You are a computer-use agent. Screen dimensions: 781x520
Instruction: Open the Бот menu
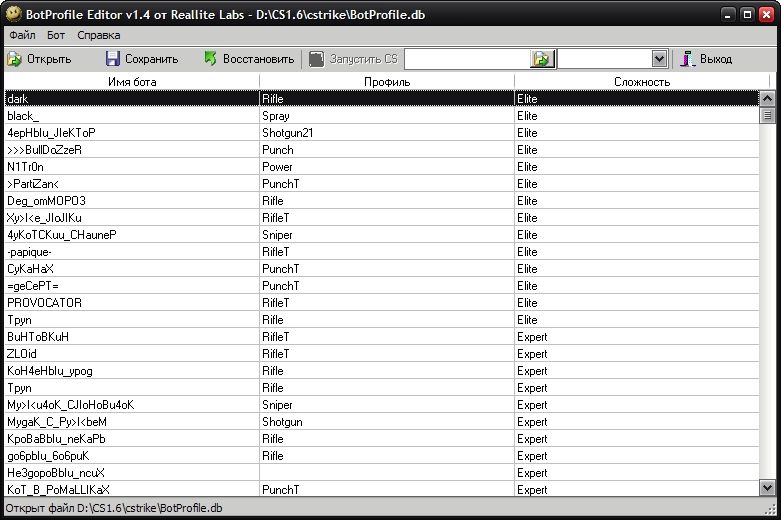(x=56, y=35)
